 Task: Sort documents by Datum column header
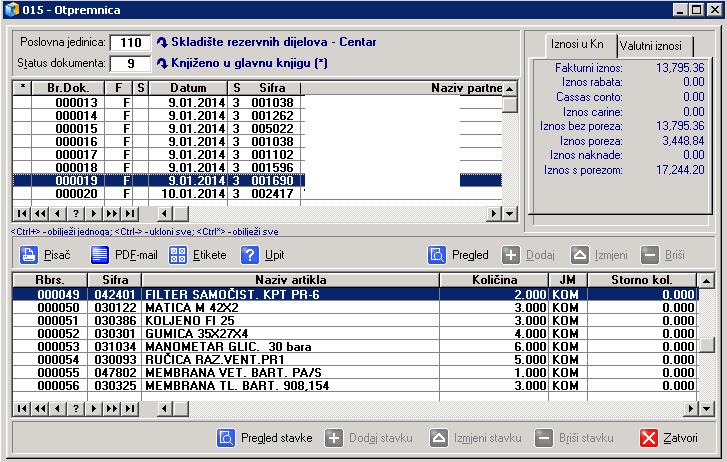188,88
